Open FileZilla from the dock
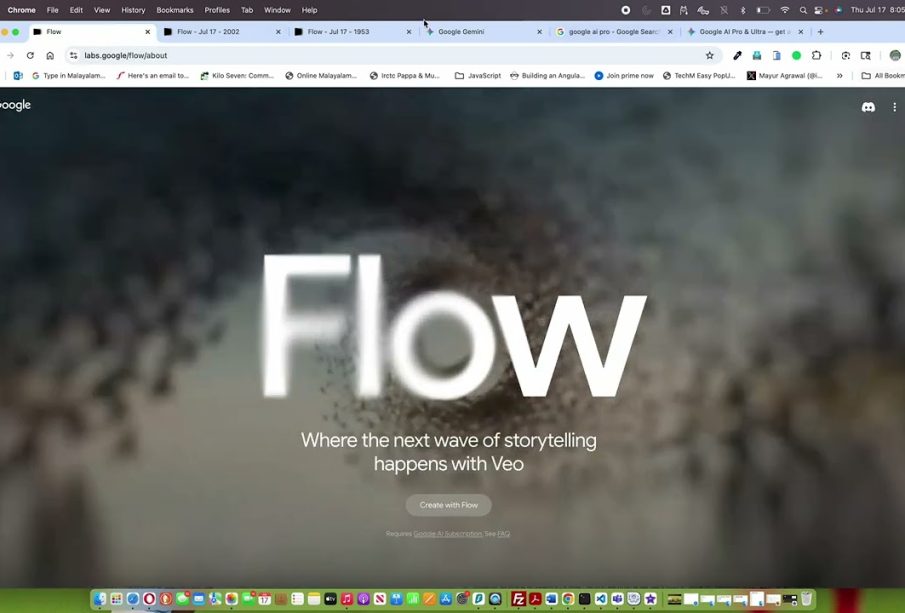Screen dimensions: 905x613 [x=519, y=599]
